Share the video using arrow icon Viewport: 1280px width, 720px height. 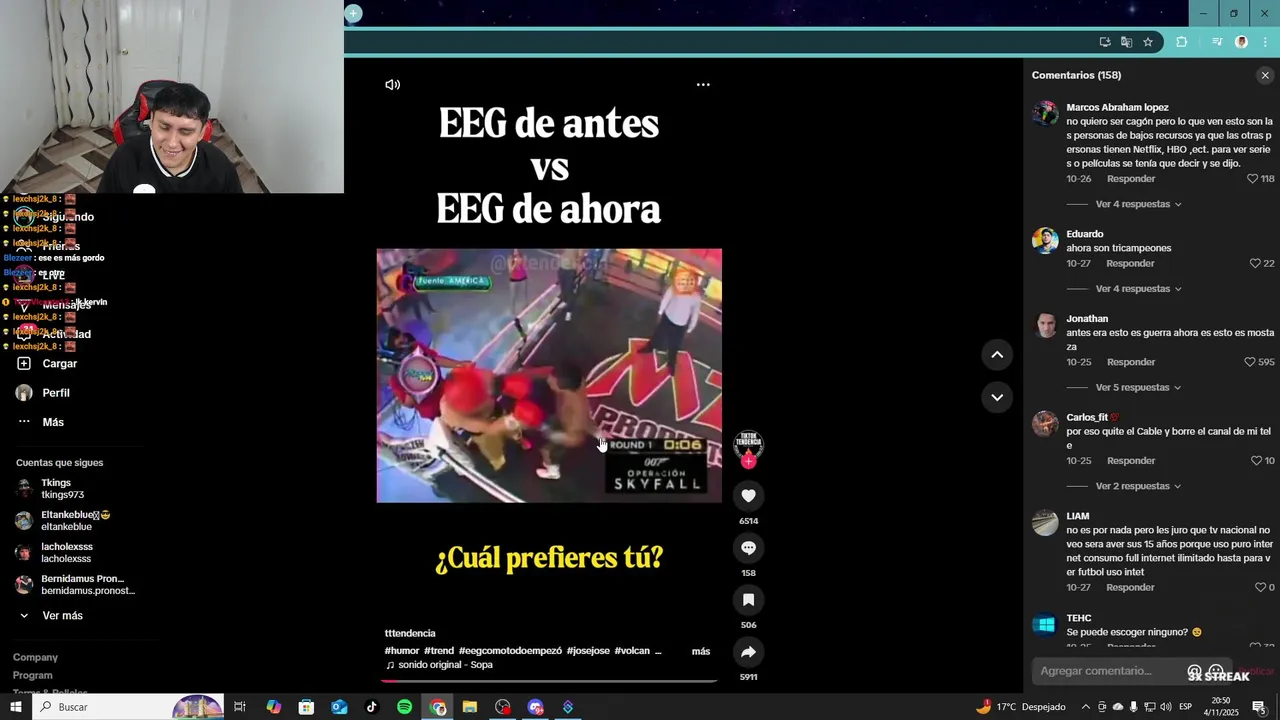[748, 651]
